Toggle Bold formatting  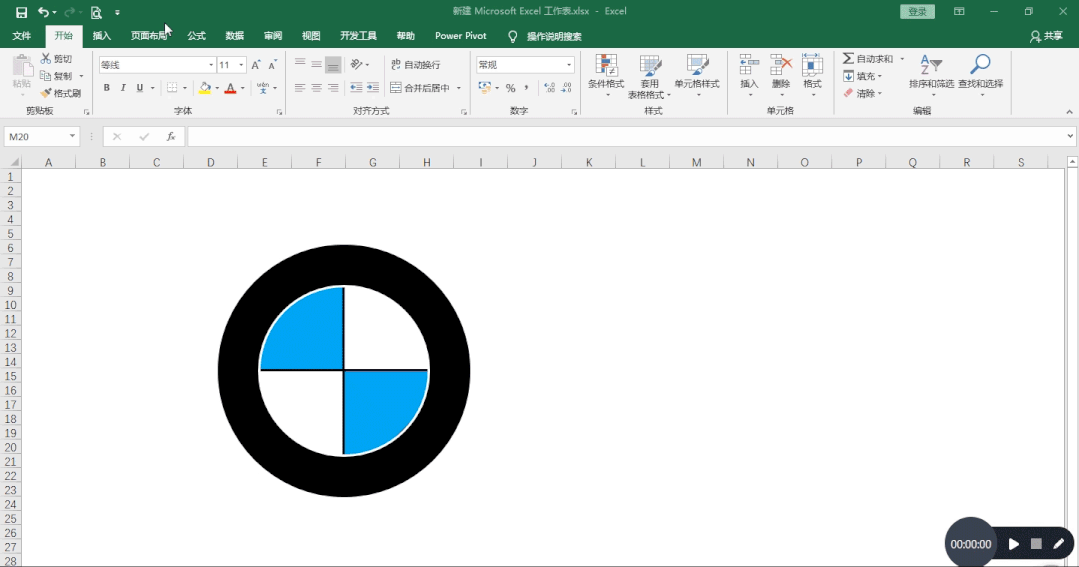[x=107, y=87]
